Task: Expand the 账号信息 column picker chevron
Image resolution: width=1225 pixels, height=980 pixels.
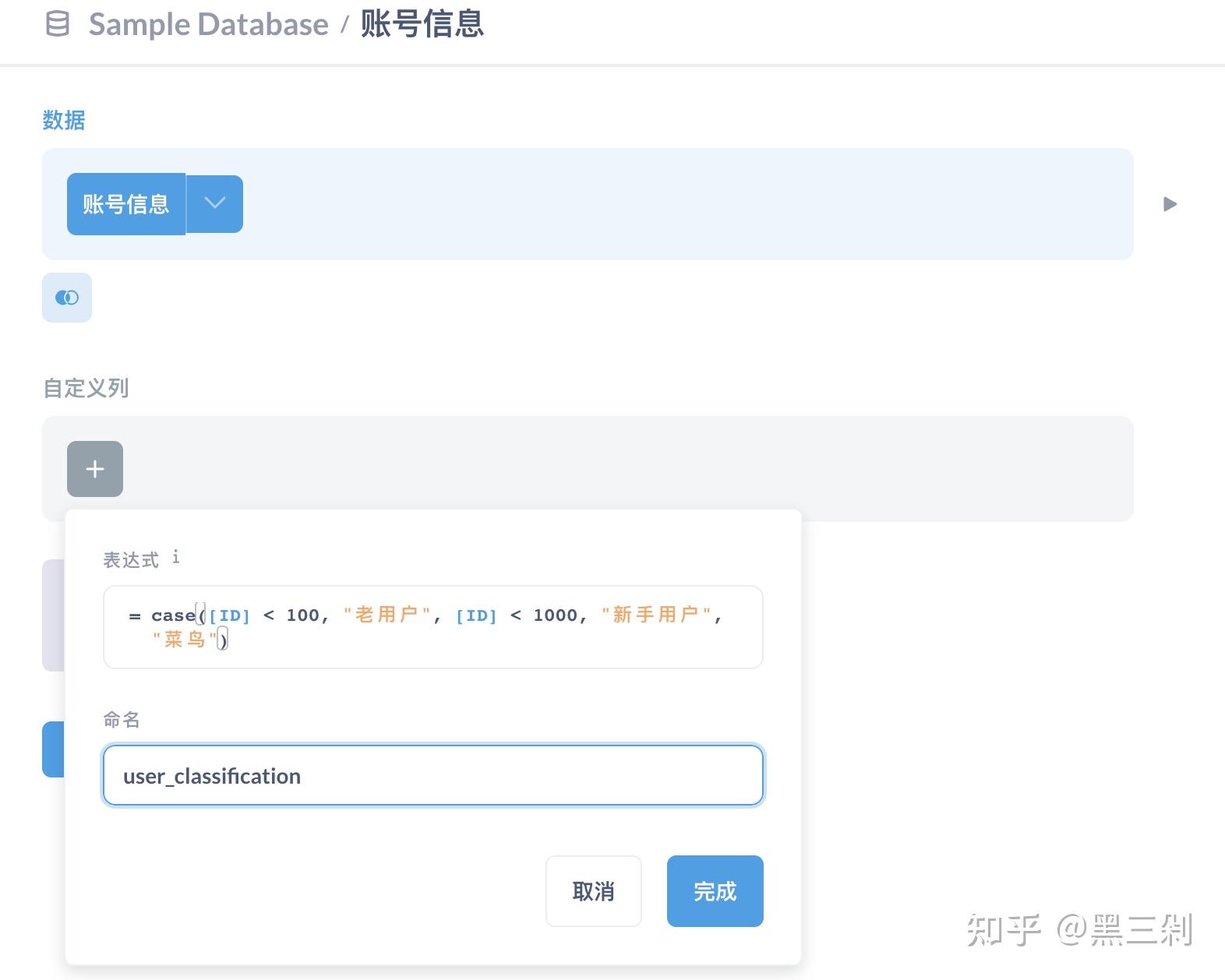Action: pos(215,204)
